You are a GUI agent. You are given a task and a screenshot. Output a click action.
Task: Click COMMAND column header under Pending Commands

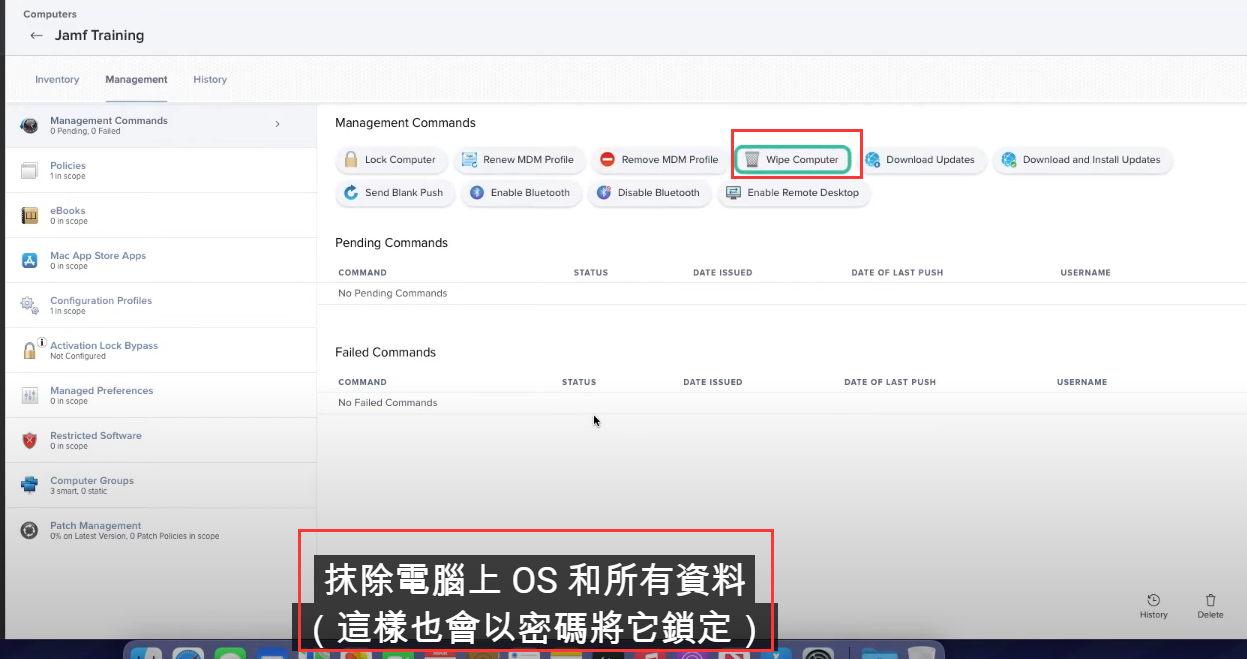[362, 273]
